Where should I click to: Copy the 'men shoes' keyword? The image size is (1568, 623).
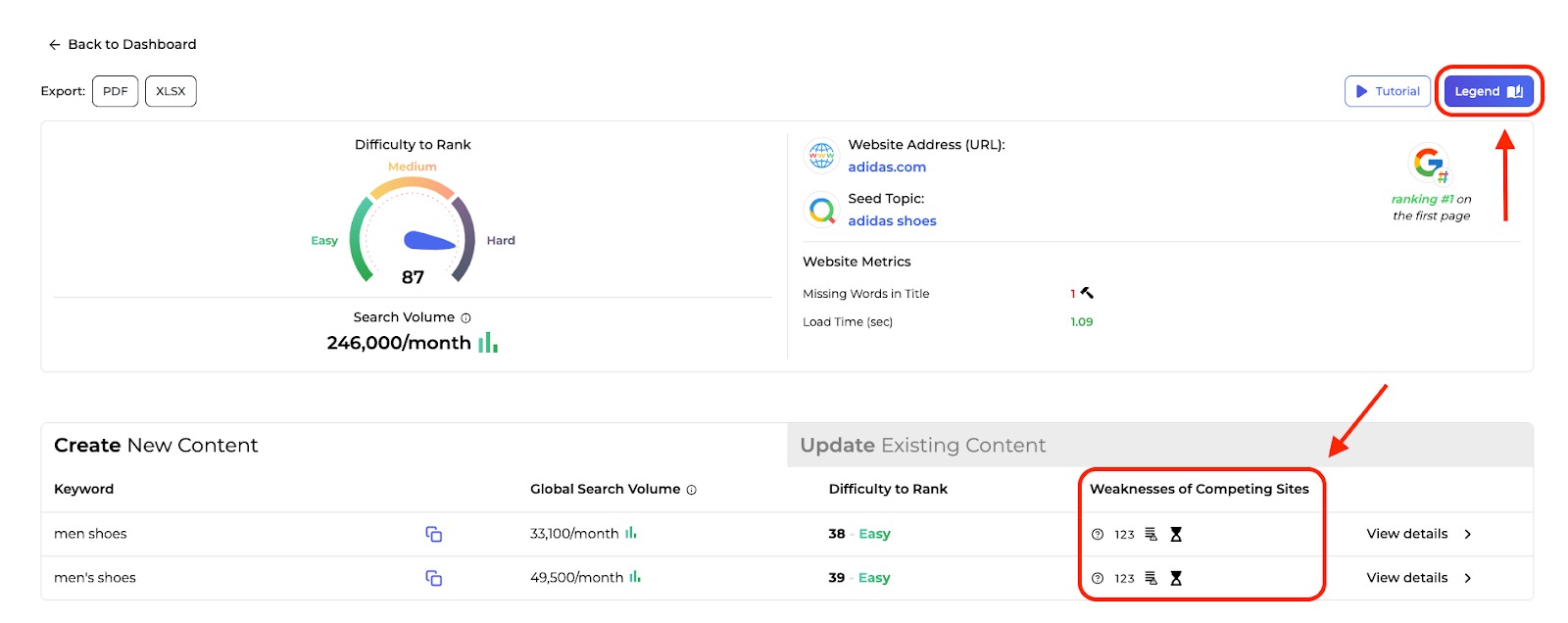tap(433, 534)
